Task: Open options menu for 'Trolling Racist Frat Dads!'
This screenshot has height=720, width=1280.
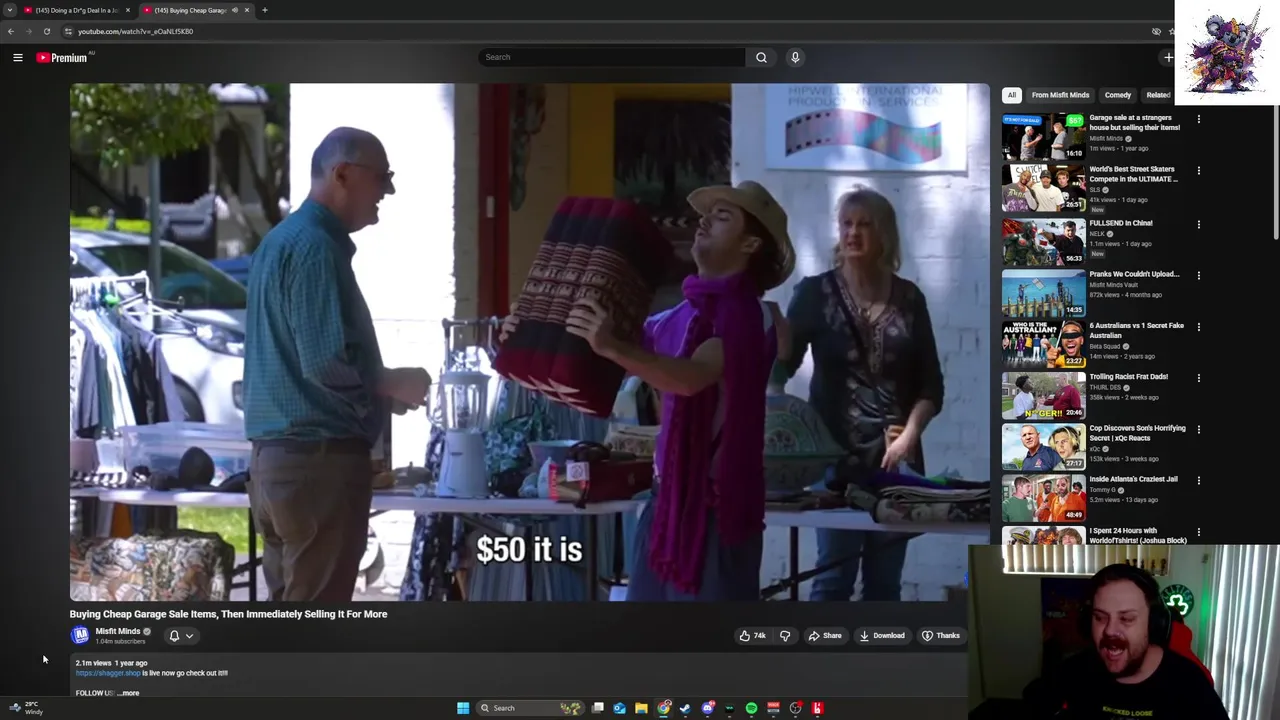Action: (1198, 379)
